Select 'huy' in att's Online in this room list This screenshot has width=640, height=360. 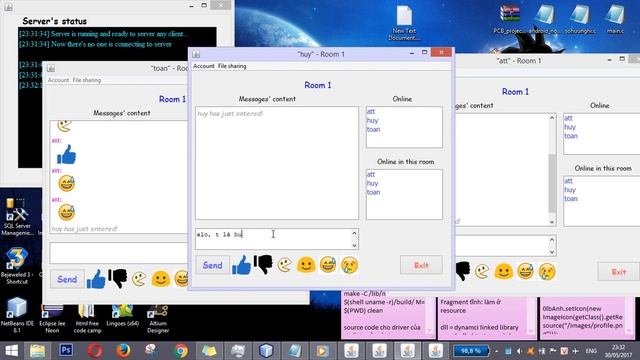tap(570, 190)
